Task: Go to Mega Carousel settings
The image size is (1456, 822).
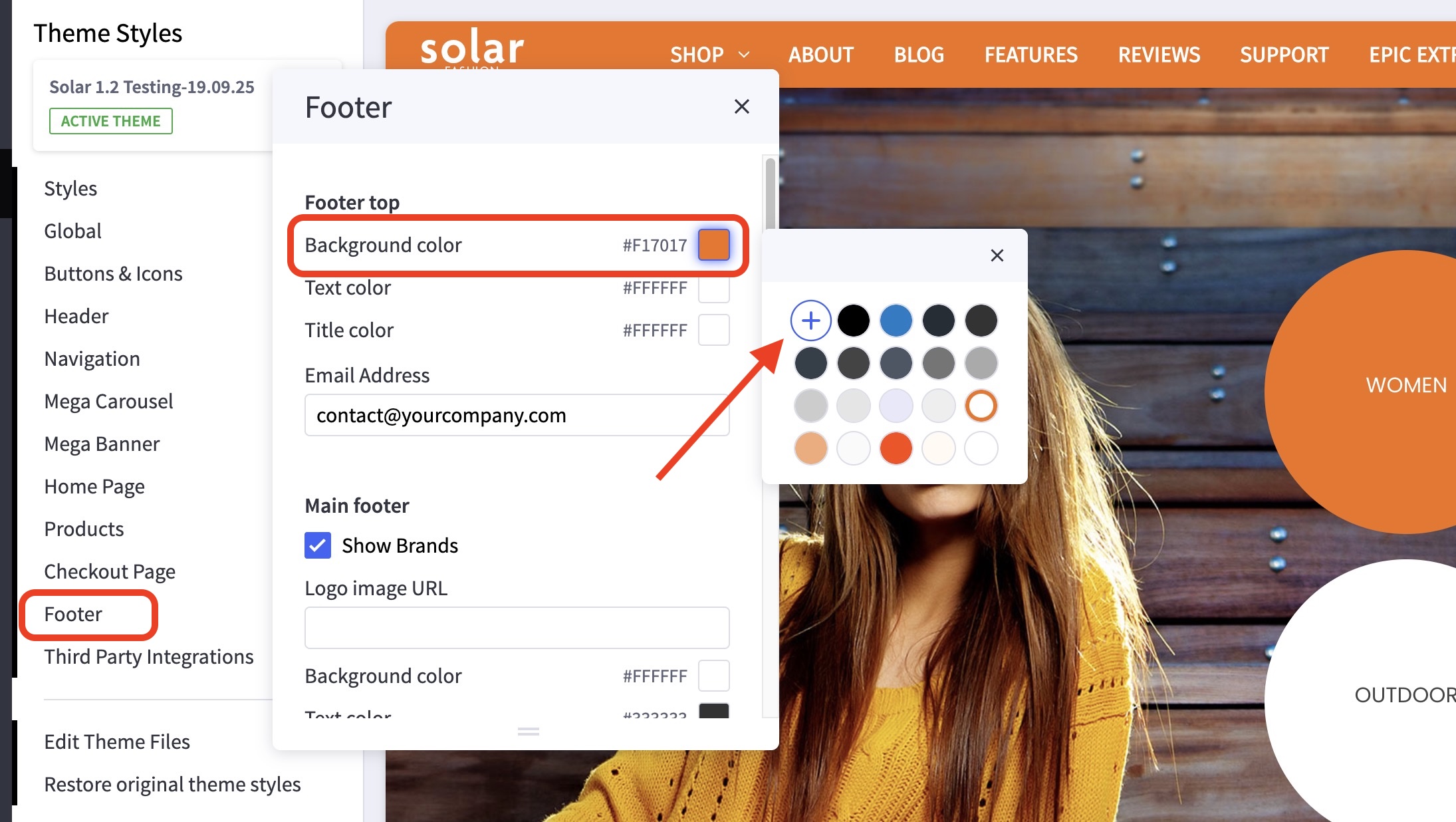Action: tap(108, 401)
